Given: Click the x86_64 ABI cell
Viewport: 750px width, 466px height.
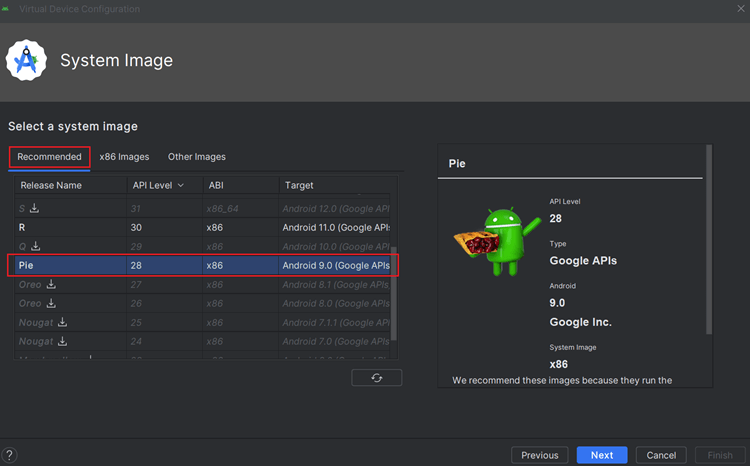Looking at the screenshot, I should (x=241, y=209).
